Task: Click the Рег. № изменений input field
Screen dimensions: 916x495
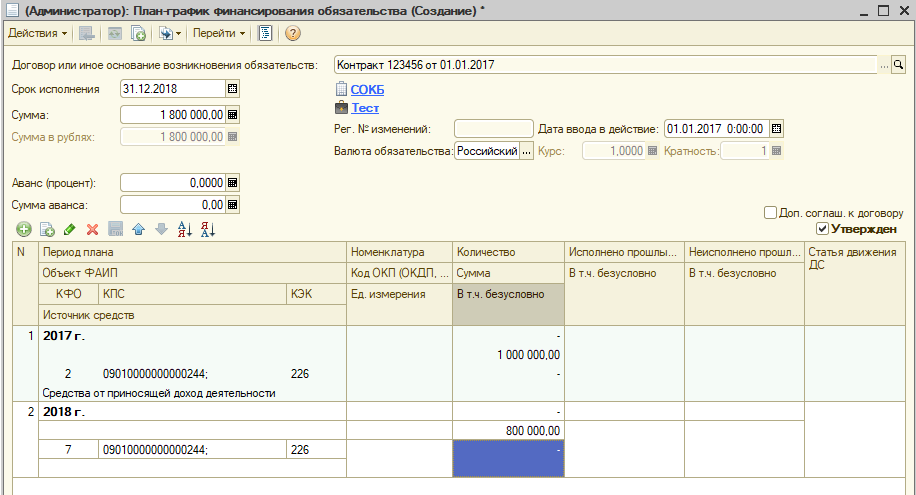Action: pos(493,129)
